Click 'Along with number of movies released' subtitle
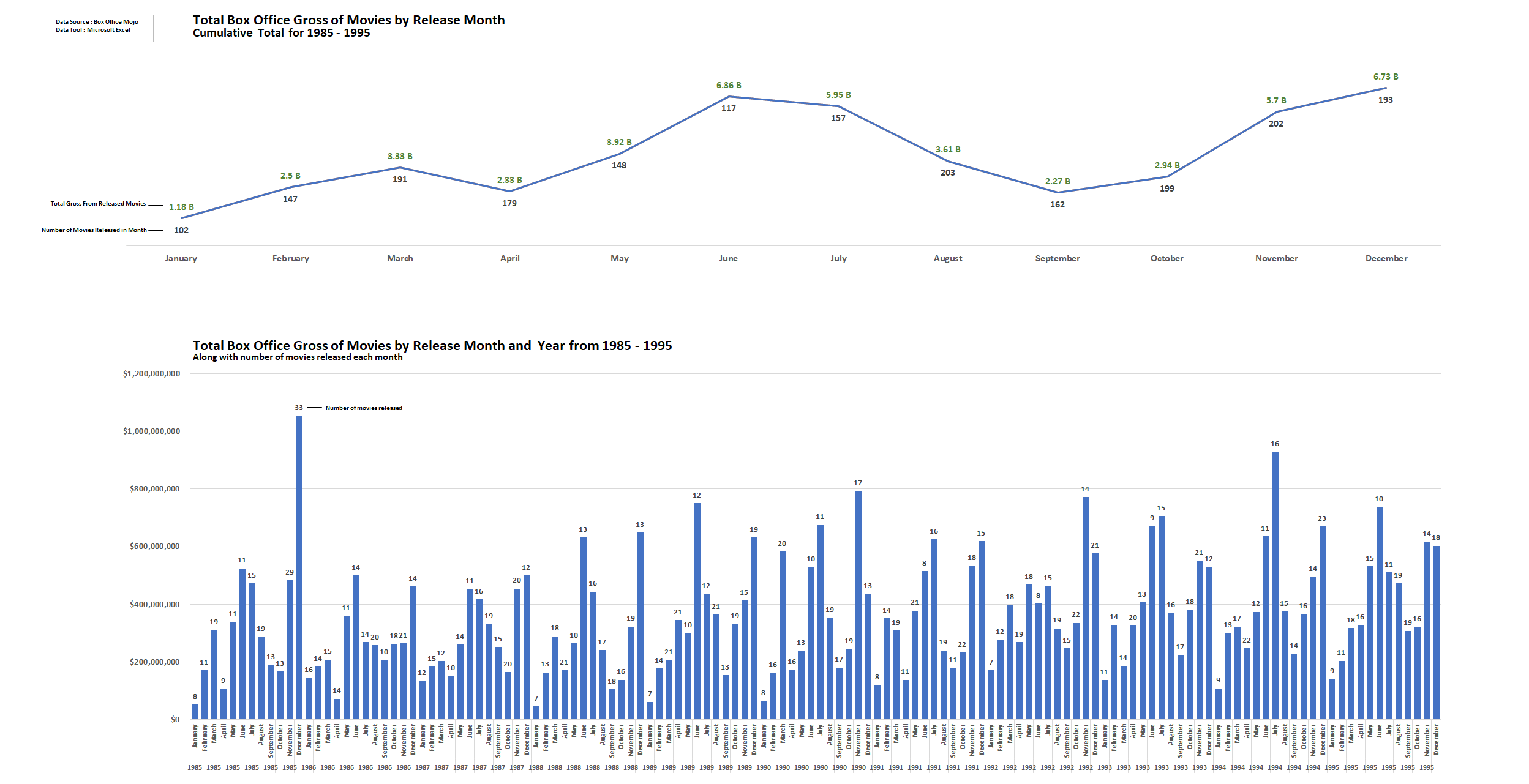Screen dimensions: 1529x784 (x=298, y=357)
